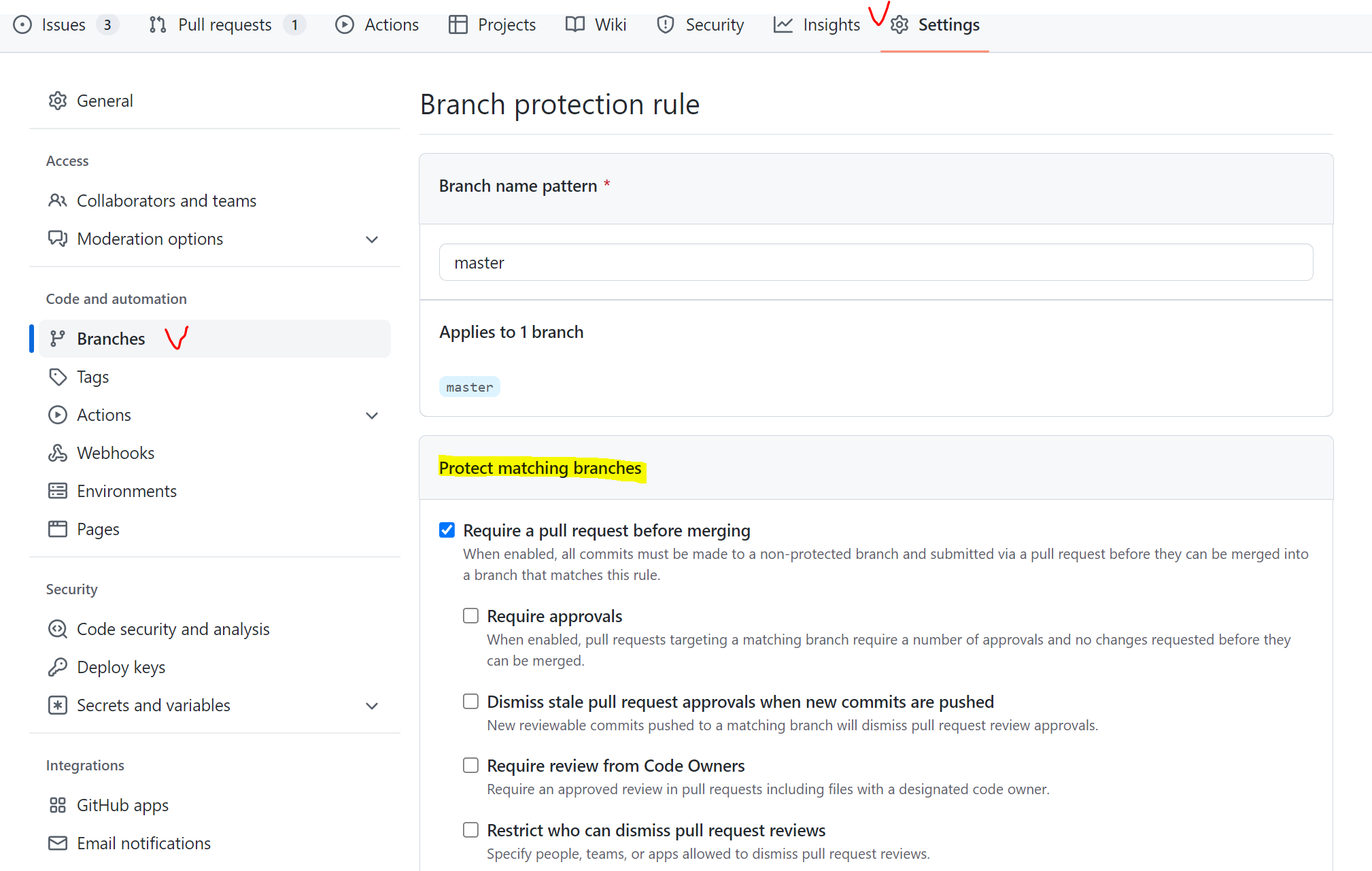Uncheck Require a pull request before merging
The width and height of the screenshot is (1372, 871).
[x=447, y=530]
